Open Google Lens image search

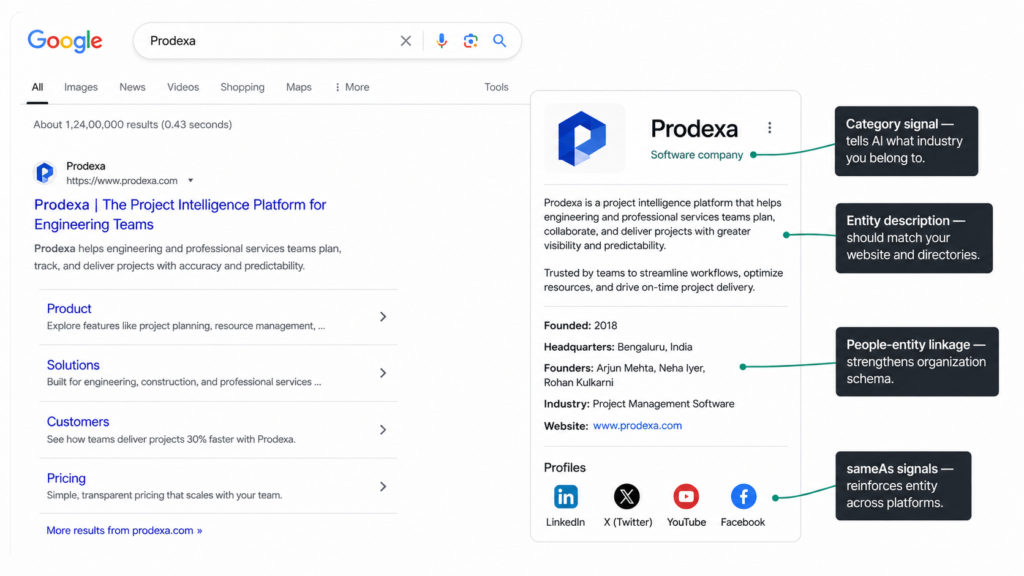tap(470, 41)
